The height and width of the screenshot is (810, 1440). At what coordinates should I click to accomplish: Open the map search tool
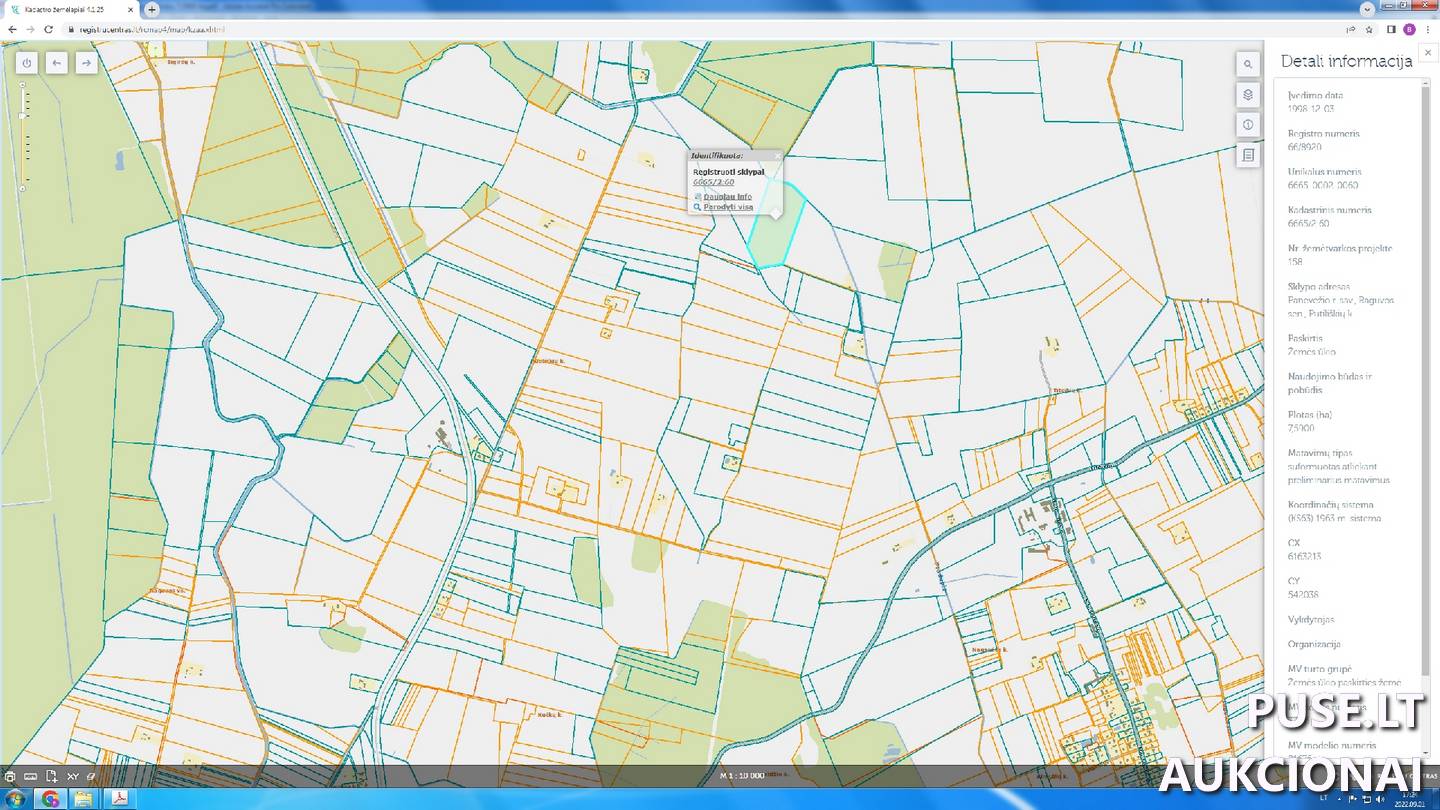[x=1248, y=64]
